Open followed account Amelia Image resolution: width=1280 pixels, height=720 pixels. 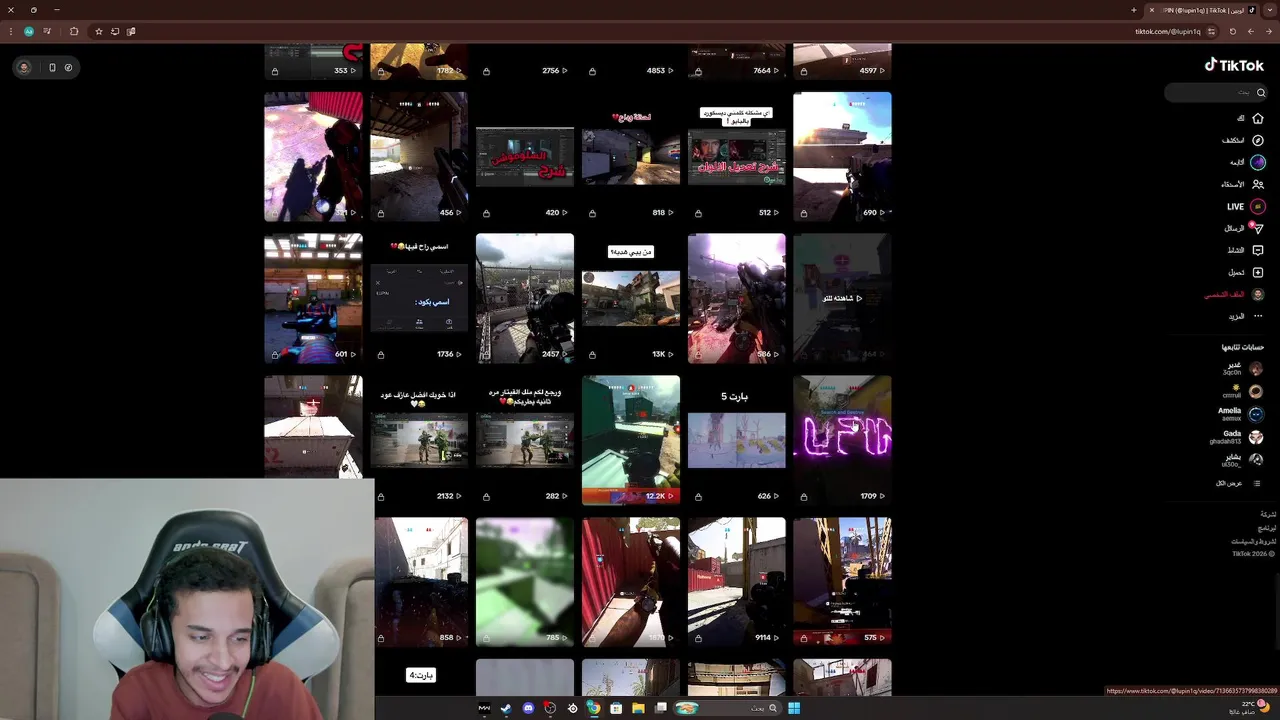(1240, 414)
